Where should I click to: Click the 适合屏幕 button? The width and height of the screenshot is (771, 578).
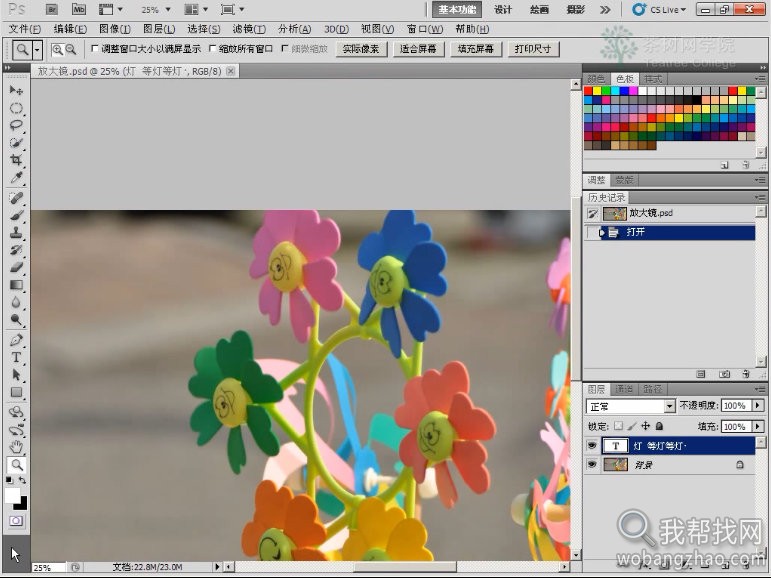click(x=418, y=49)
